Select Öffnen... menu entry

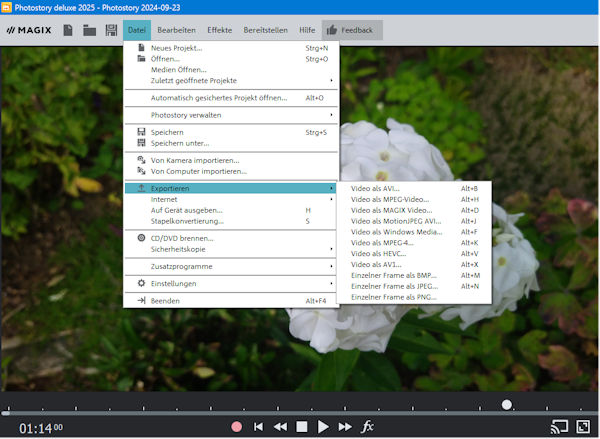click(231, 59)
